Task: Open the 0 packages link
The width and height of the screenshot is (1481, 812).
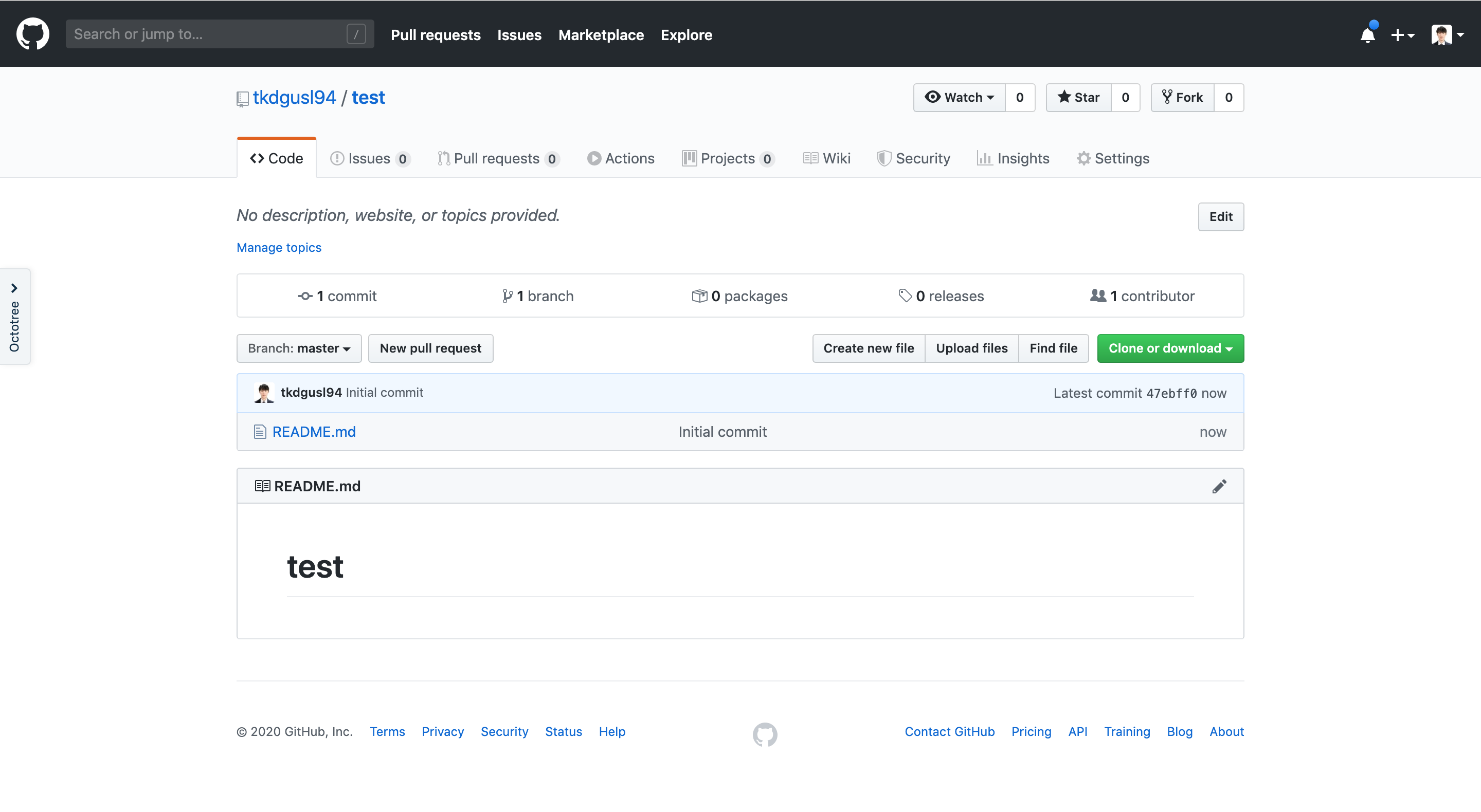Action: [740, 296]
